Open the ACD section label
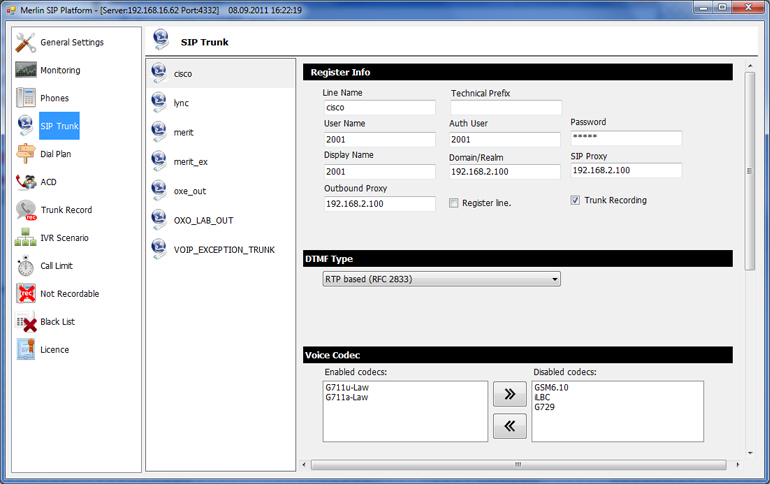Image resolution: width=770 pixels, height=484 pixels. 48,182
